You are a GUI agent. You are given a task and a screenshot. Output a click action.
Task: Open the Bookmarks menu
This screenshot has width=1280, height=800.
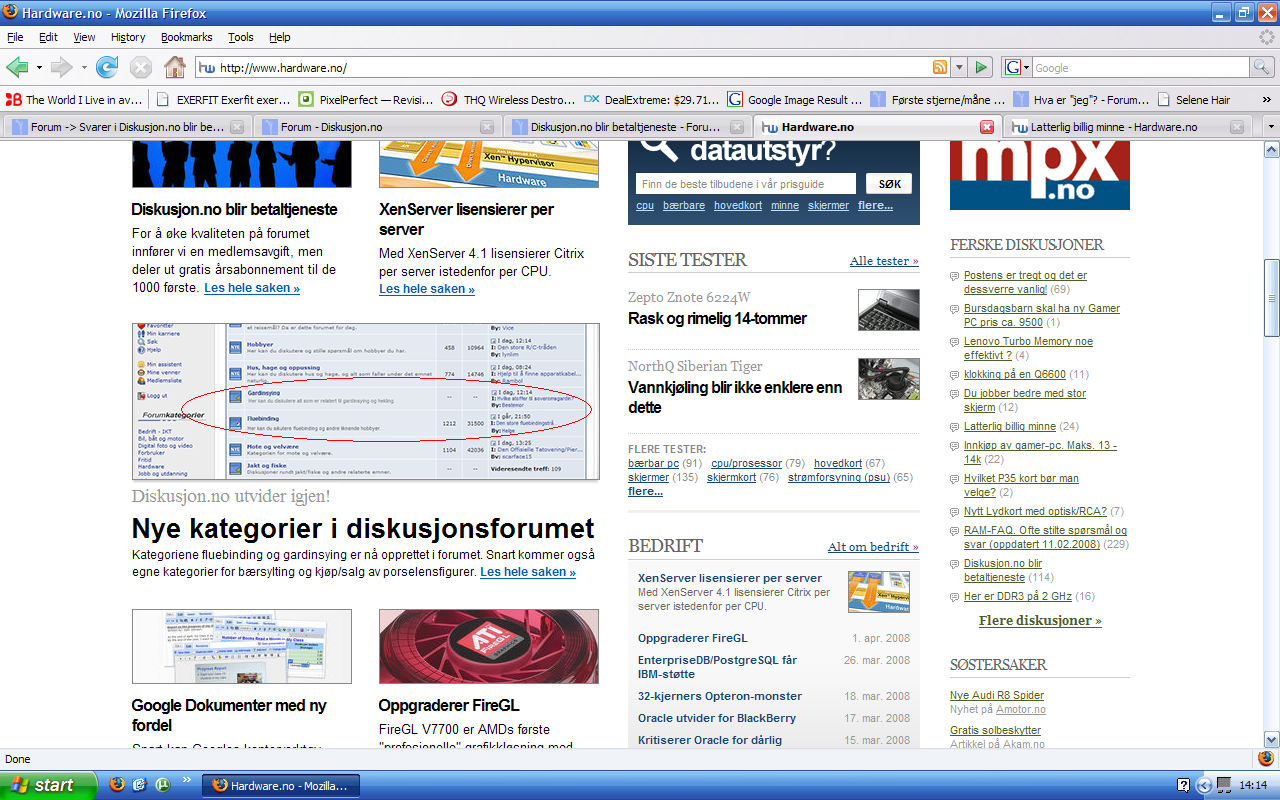186,37
